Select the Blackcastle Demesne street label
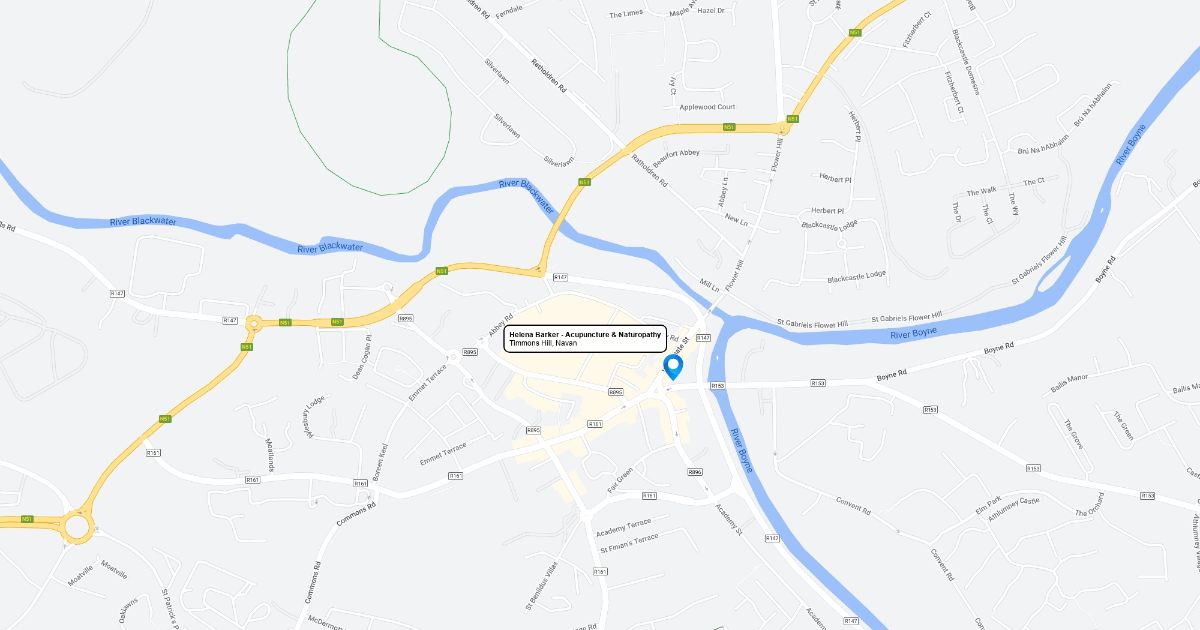 coord(967,62)
